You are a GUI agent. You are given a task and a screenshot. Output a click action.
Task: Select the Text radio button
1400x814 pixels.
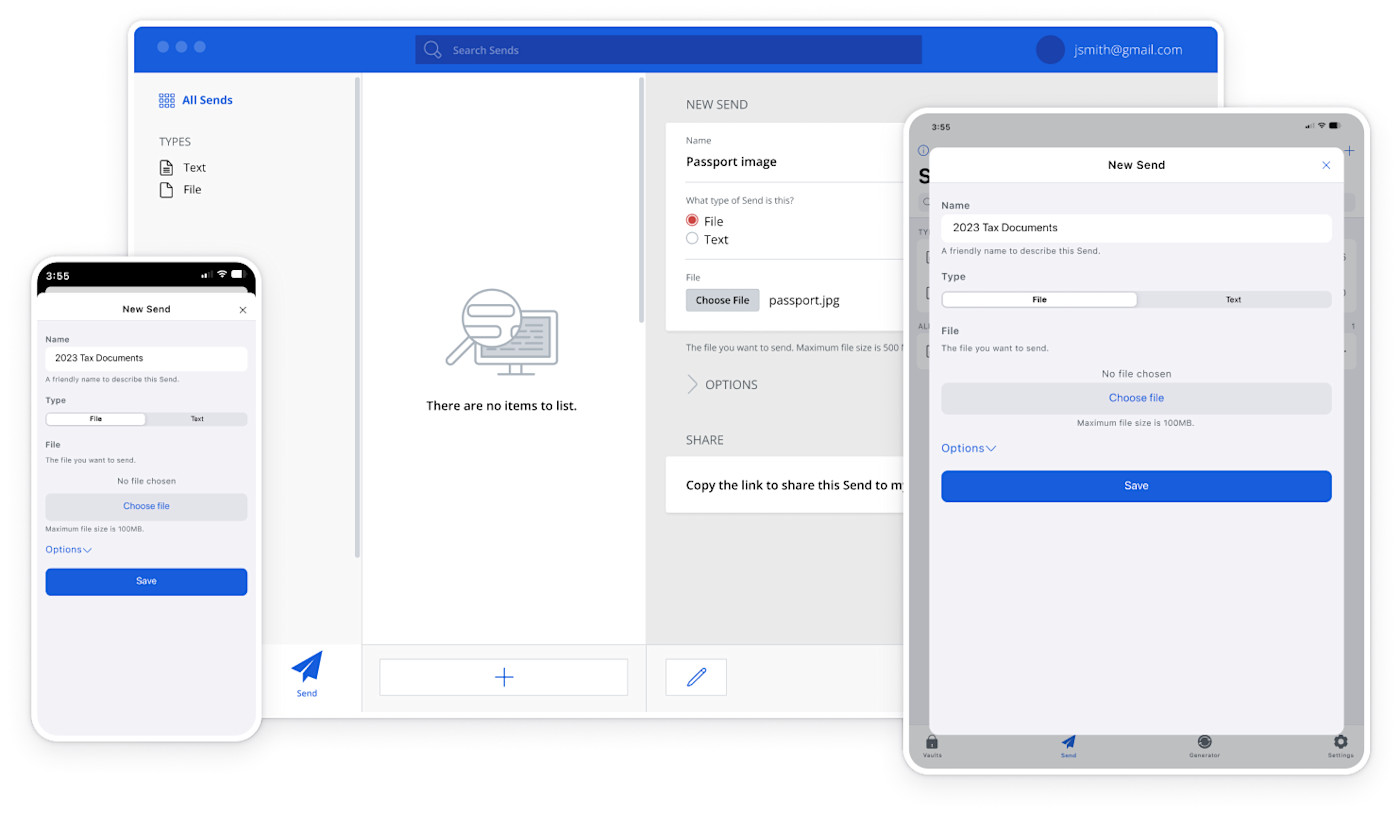[692, 239]
